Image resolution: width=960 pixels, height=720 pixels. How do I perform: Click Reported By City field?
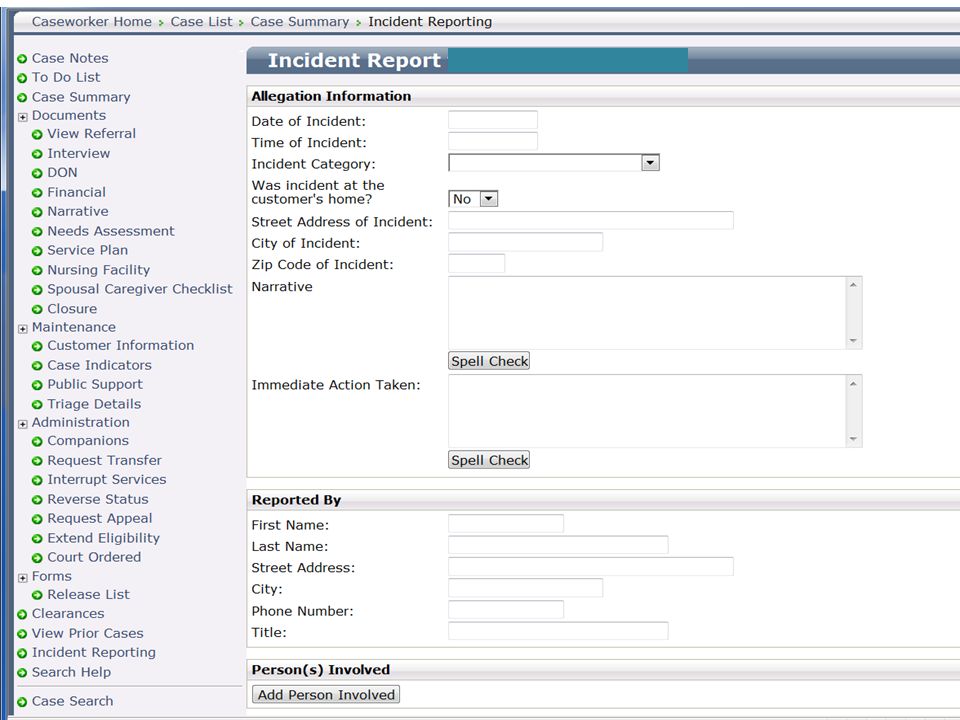click(525, 588)
